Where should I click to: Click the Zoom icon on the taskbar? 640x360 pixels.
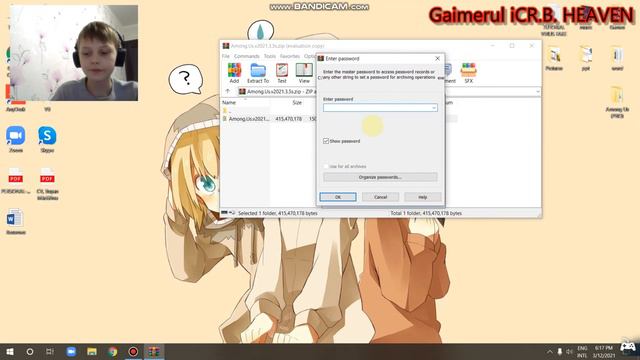71,351
